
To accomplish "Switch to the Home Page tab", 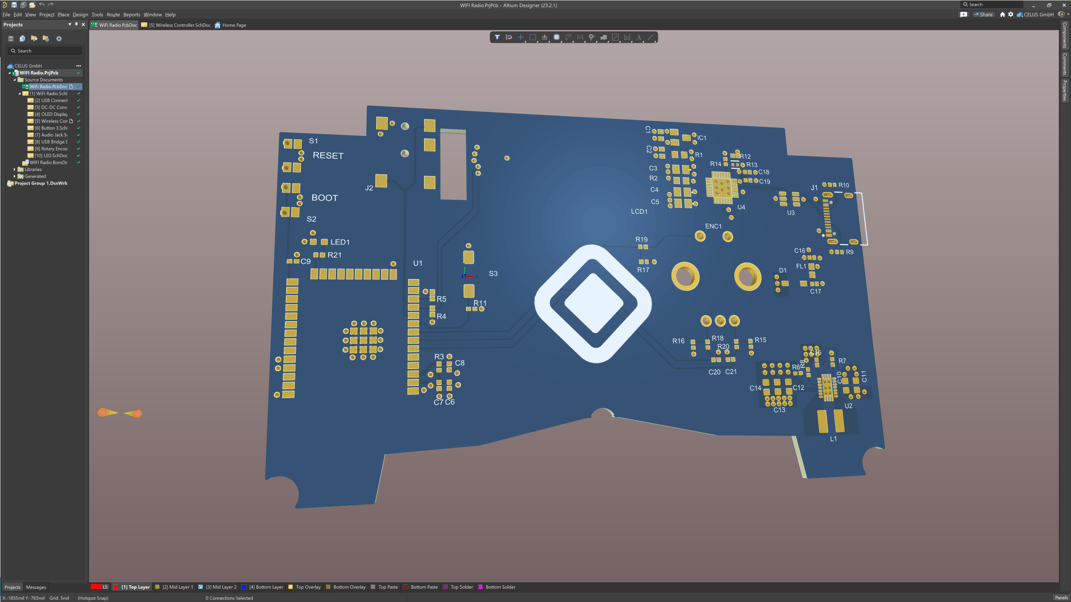I will point(230,25).
